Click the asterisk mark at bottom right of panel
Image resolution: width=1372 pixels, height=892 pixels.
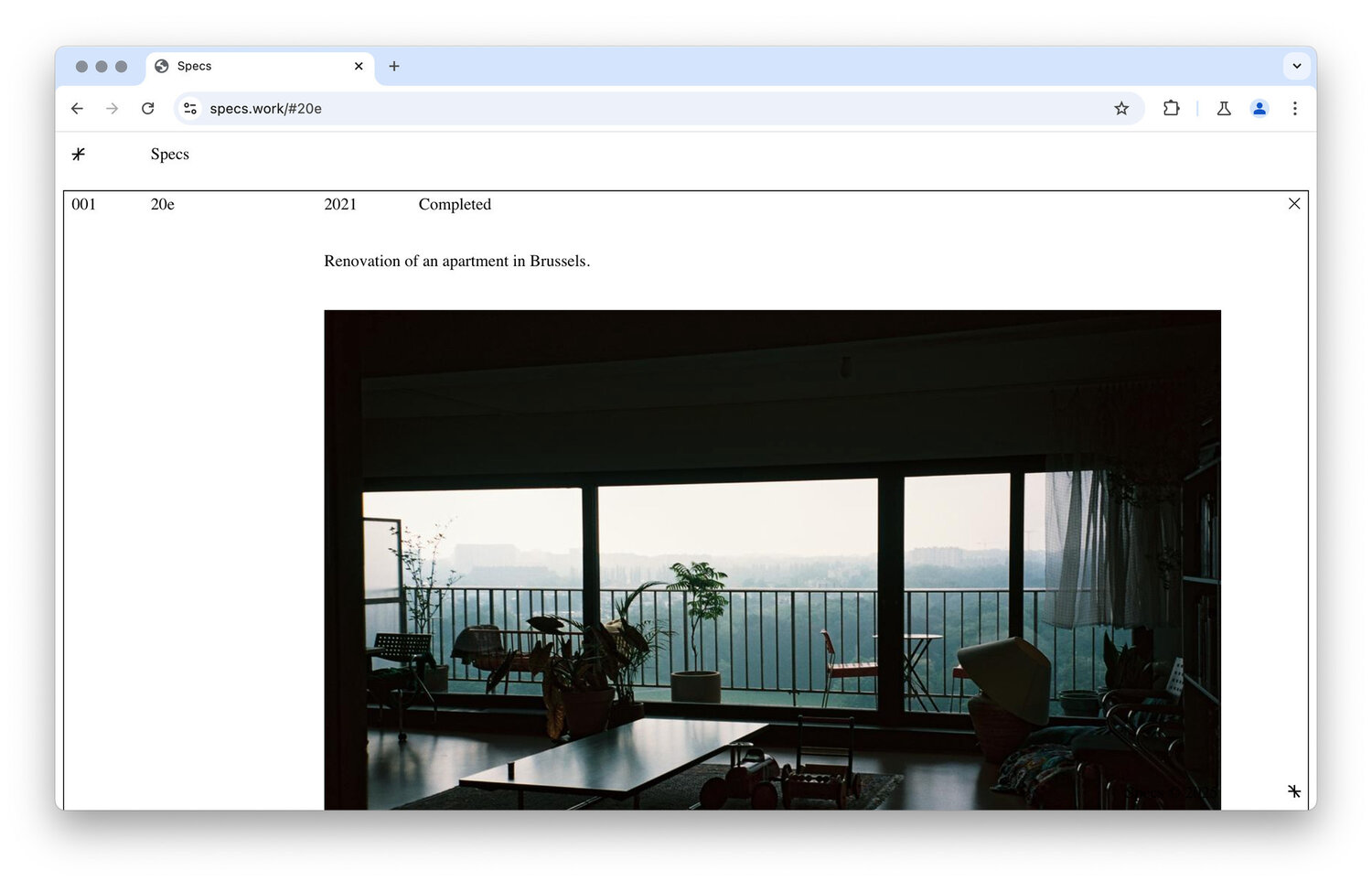(1294, 790)
